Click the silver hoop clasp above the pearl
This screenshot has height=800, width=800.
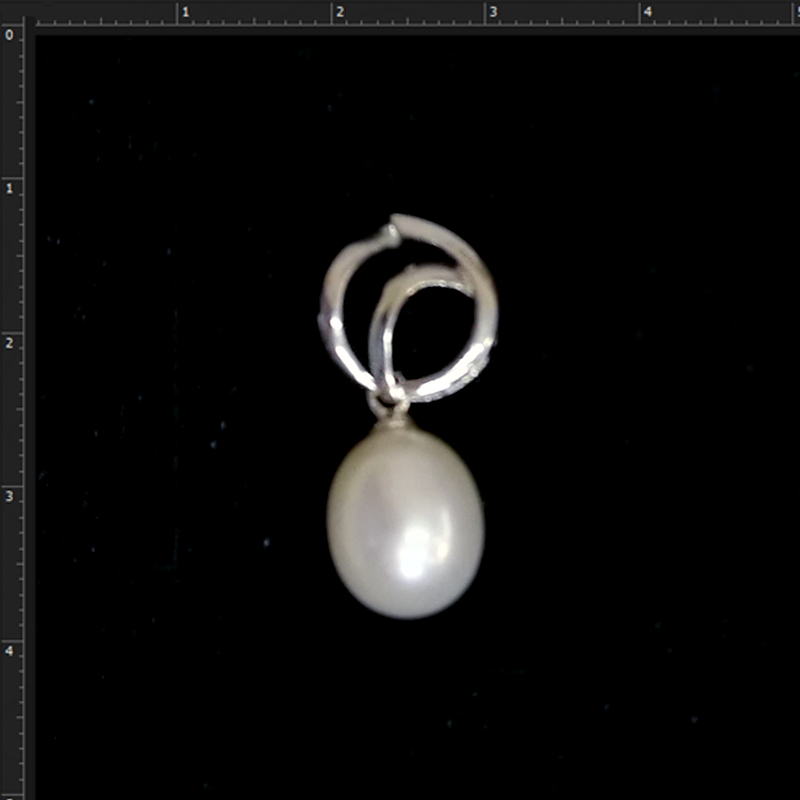(408, 308)
